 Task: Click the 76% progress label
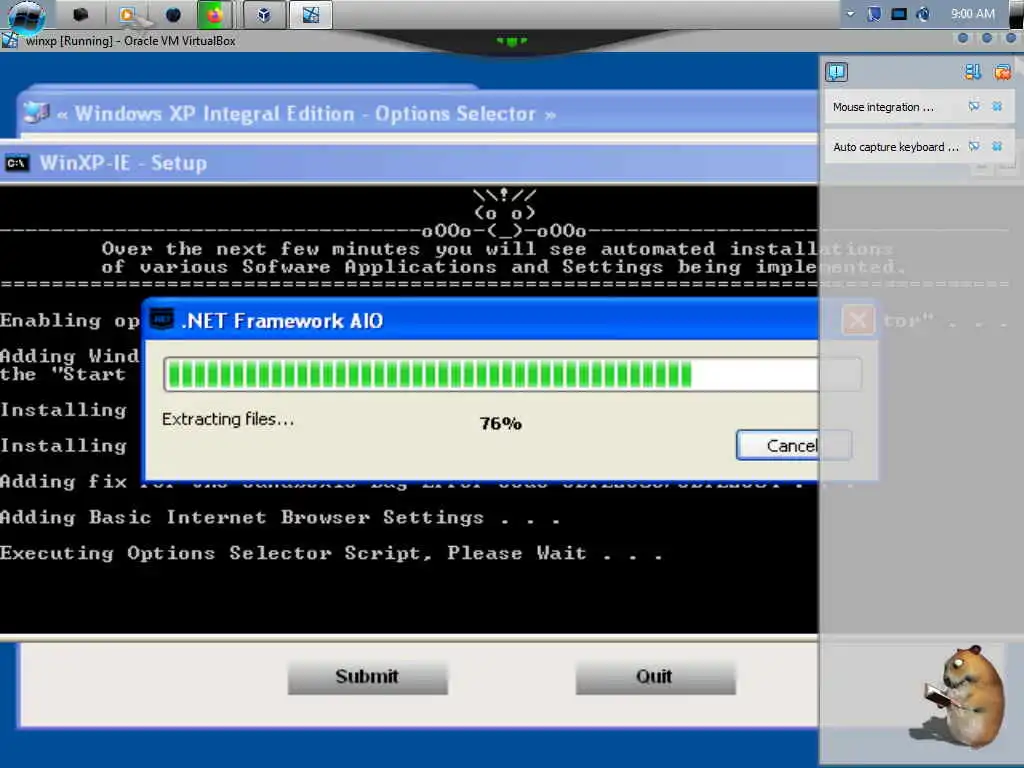500,424
